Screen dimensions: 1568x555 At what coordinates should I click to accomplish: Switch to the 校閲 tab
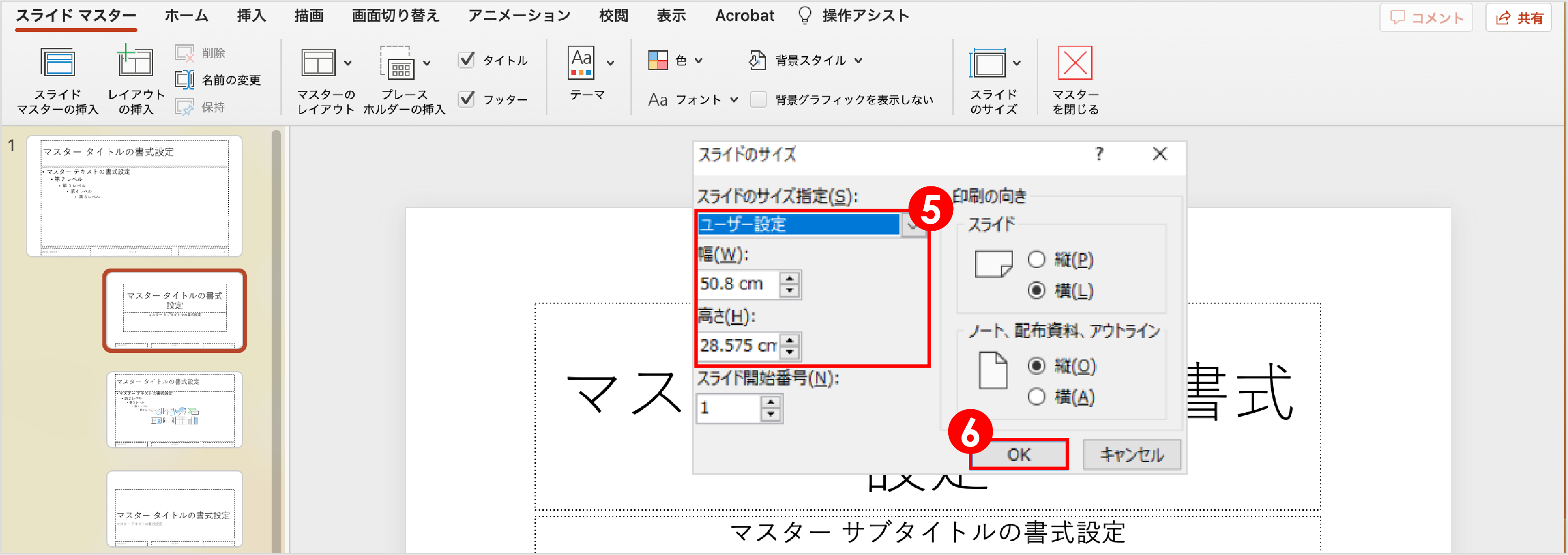click(x=613, y=16)
